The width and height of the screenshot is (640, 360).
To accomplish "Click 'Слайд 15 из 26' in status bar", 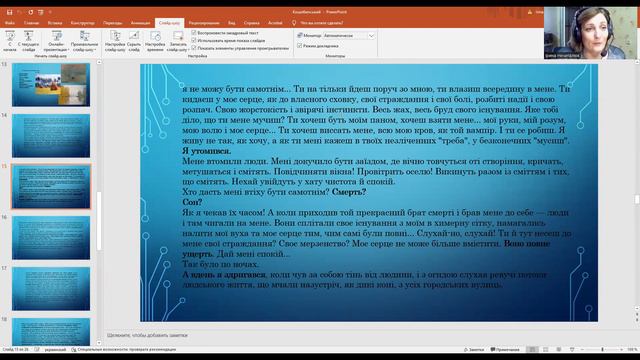I will [x=16, y=349].
